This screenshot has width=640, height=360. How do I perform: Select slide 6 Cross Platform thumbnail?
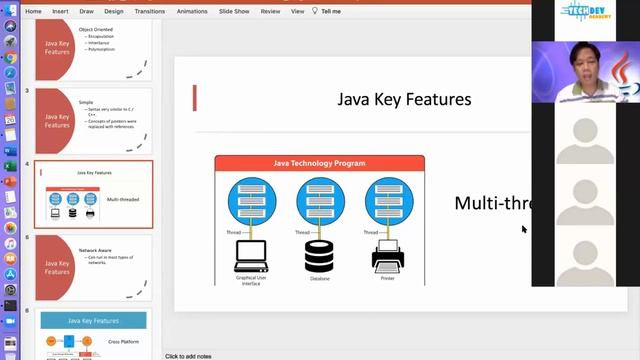click(x=93, y=335)
